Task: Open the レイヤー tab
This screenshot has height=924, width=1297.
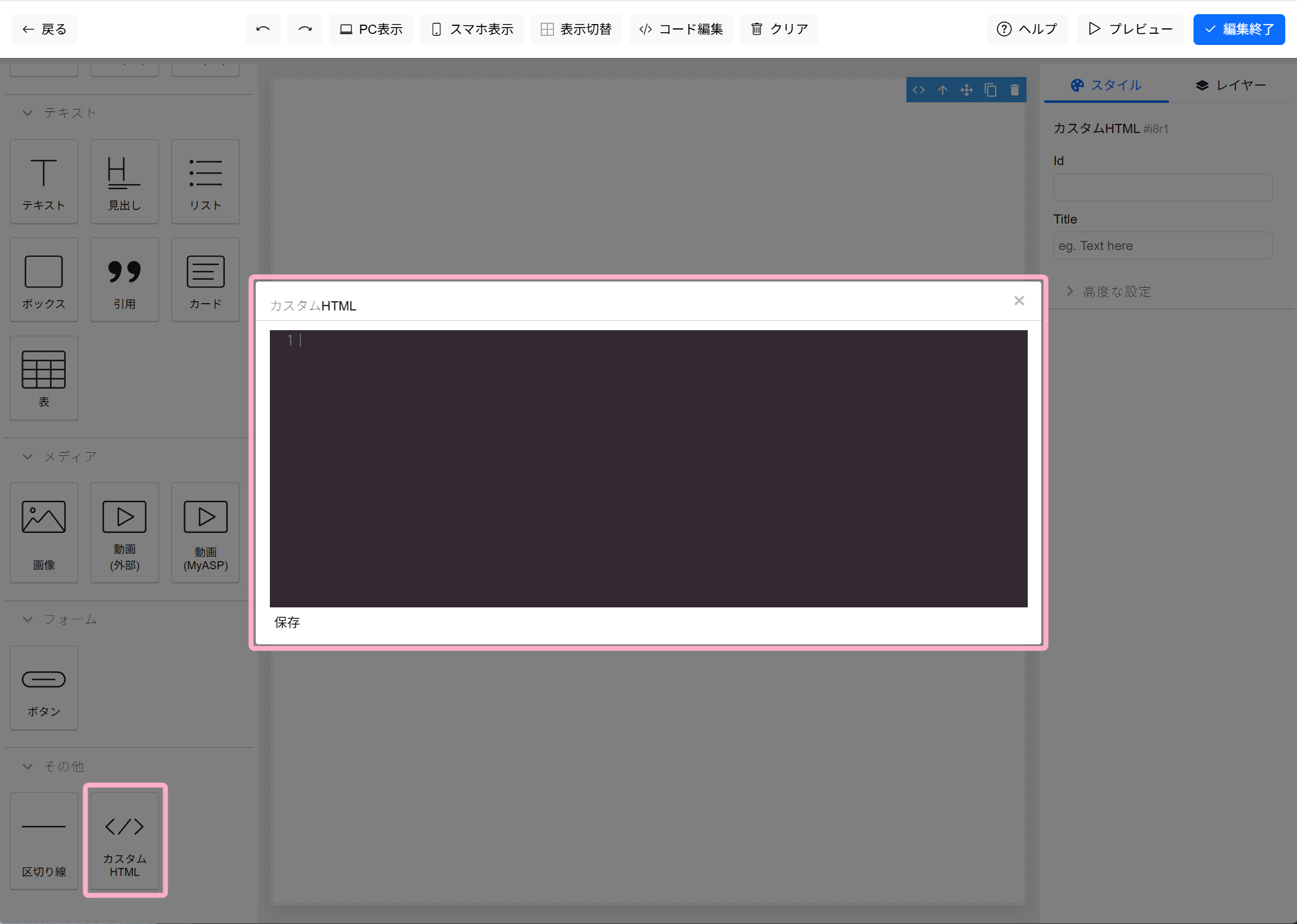Action: pyautogui.click(x=1230, y=85)
